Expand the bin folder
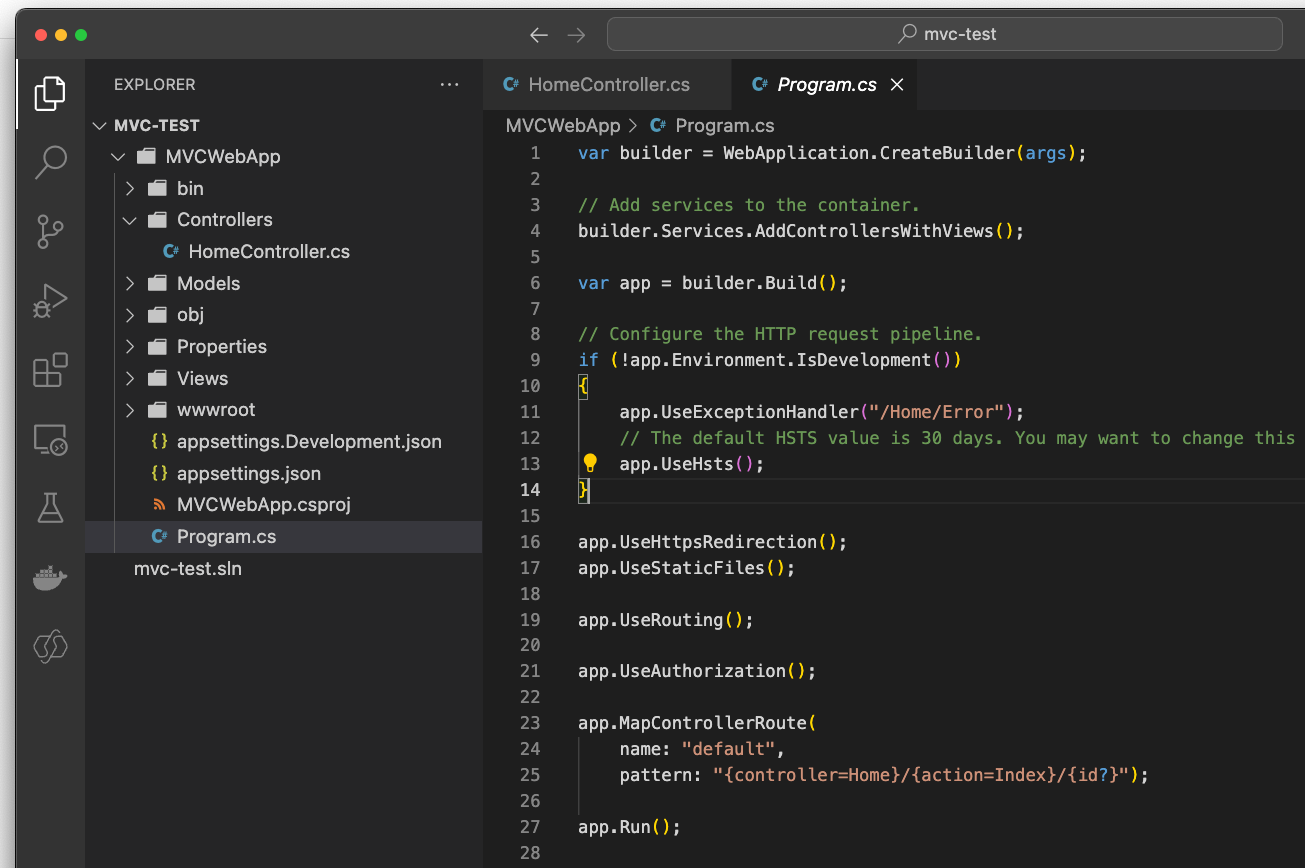 pos(130,188)
